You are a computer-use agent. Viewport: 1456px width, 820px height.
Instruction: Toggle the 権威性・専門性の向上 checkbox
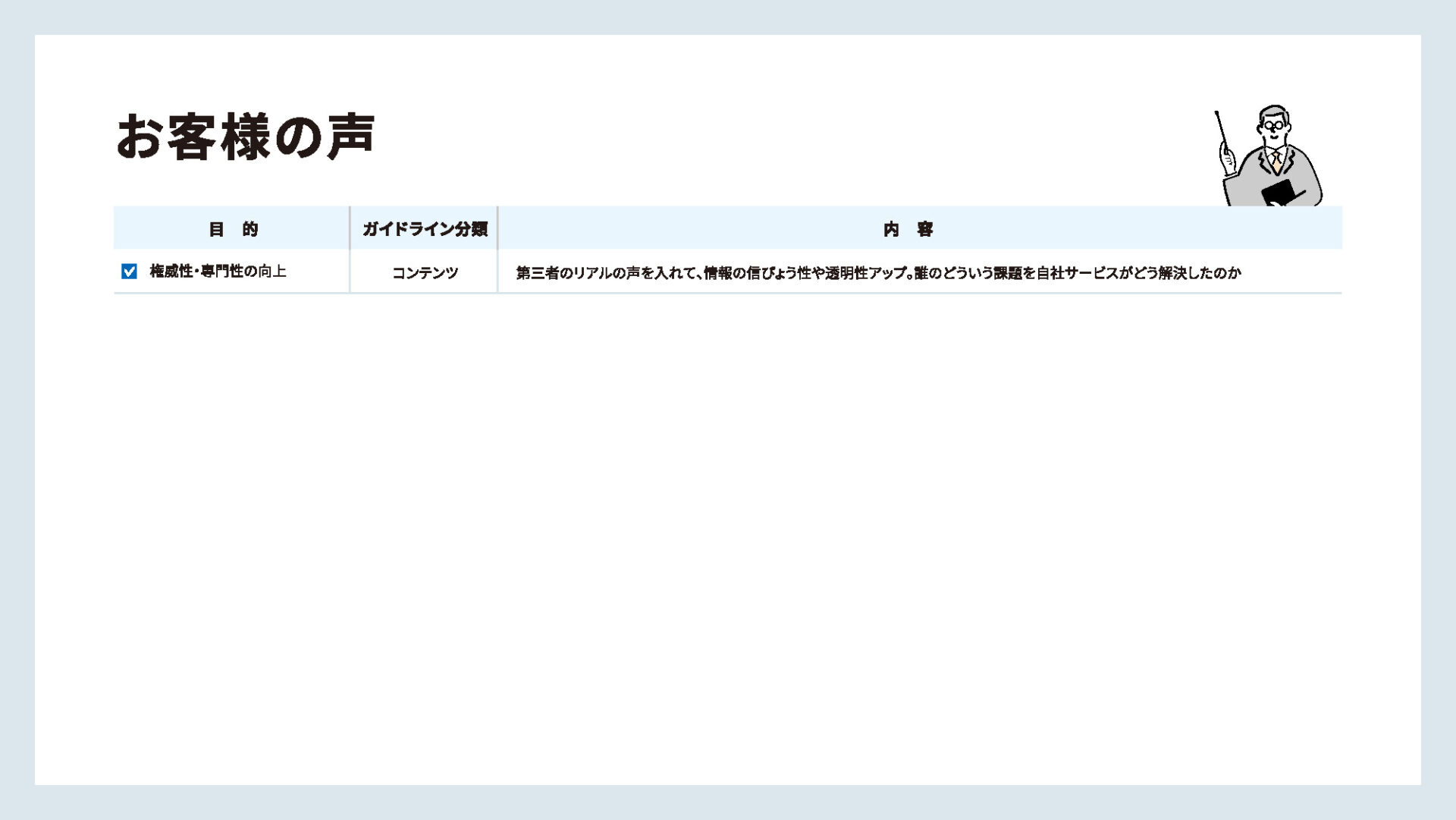(129, 272)
